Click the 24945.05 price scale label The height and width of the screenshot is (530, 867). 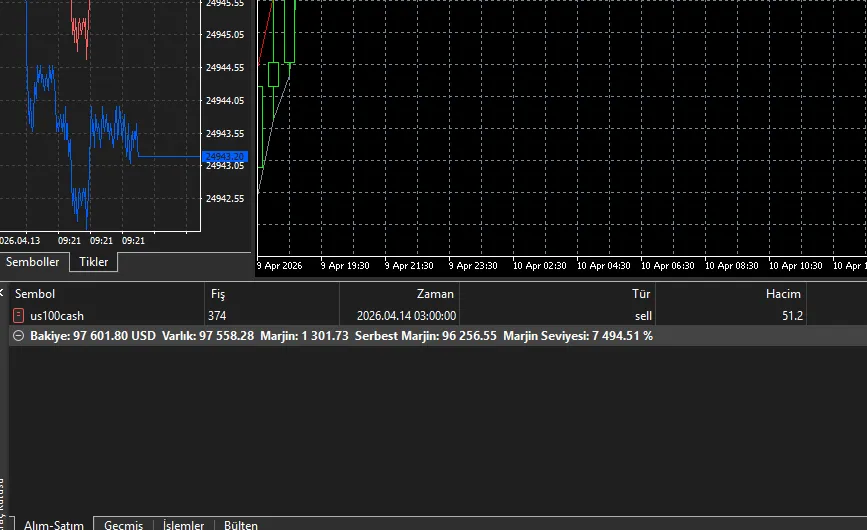point(224,34)
